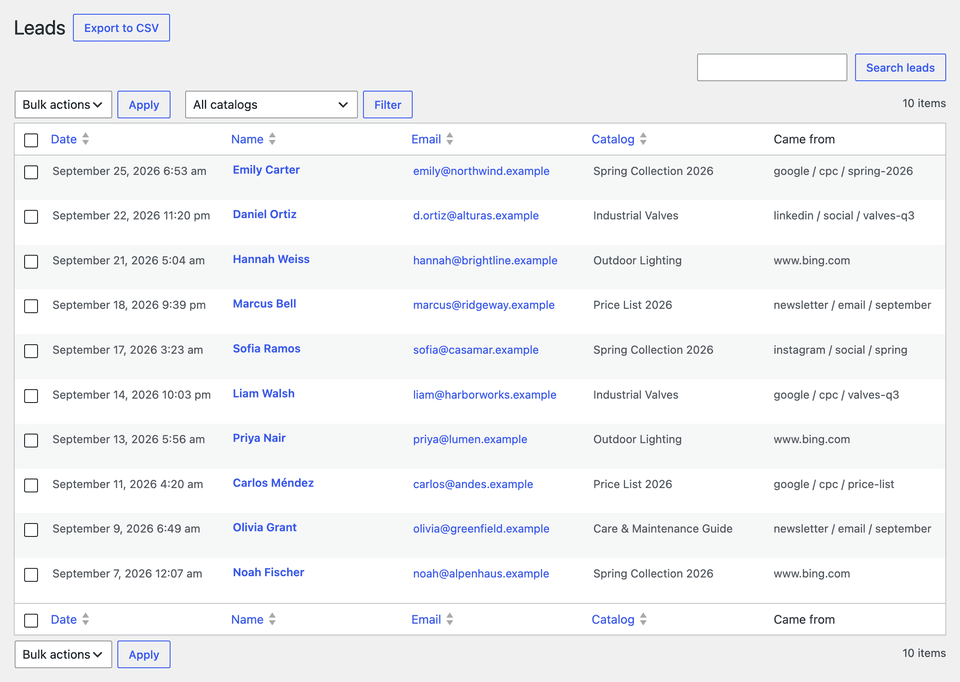Click email sofia@casamar.example
Viewport: 960px width, 682px height.
tap(476, 350)
